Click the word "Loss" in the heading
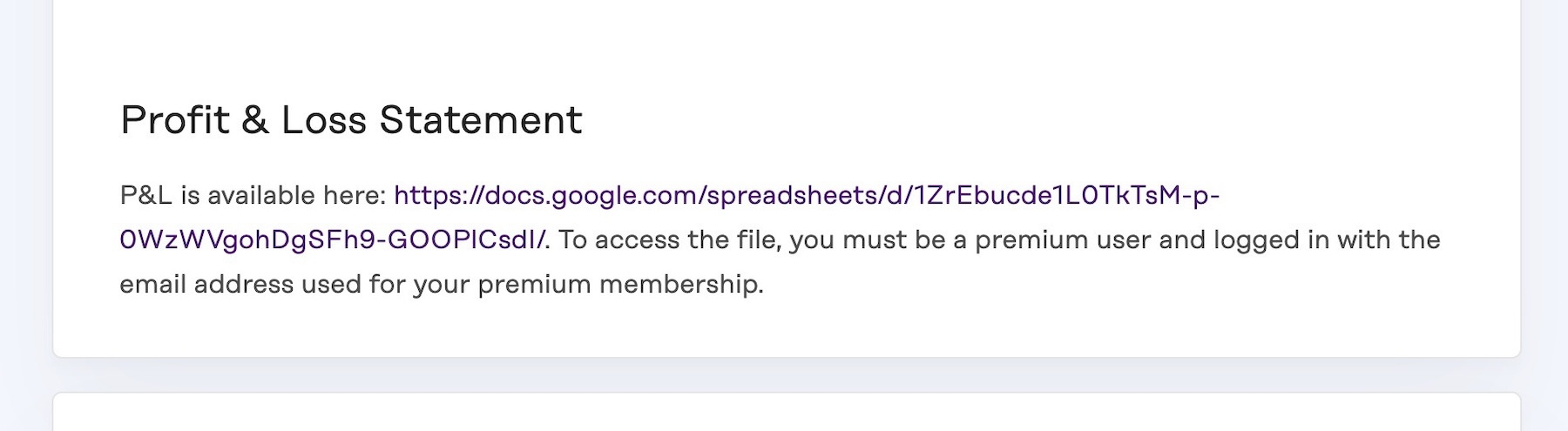The height and width of the screenshot is (431, 1568). (322, 120)
